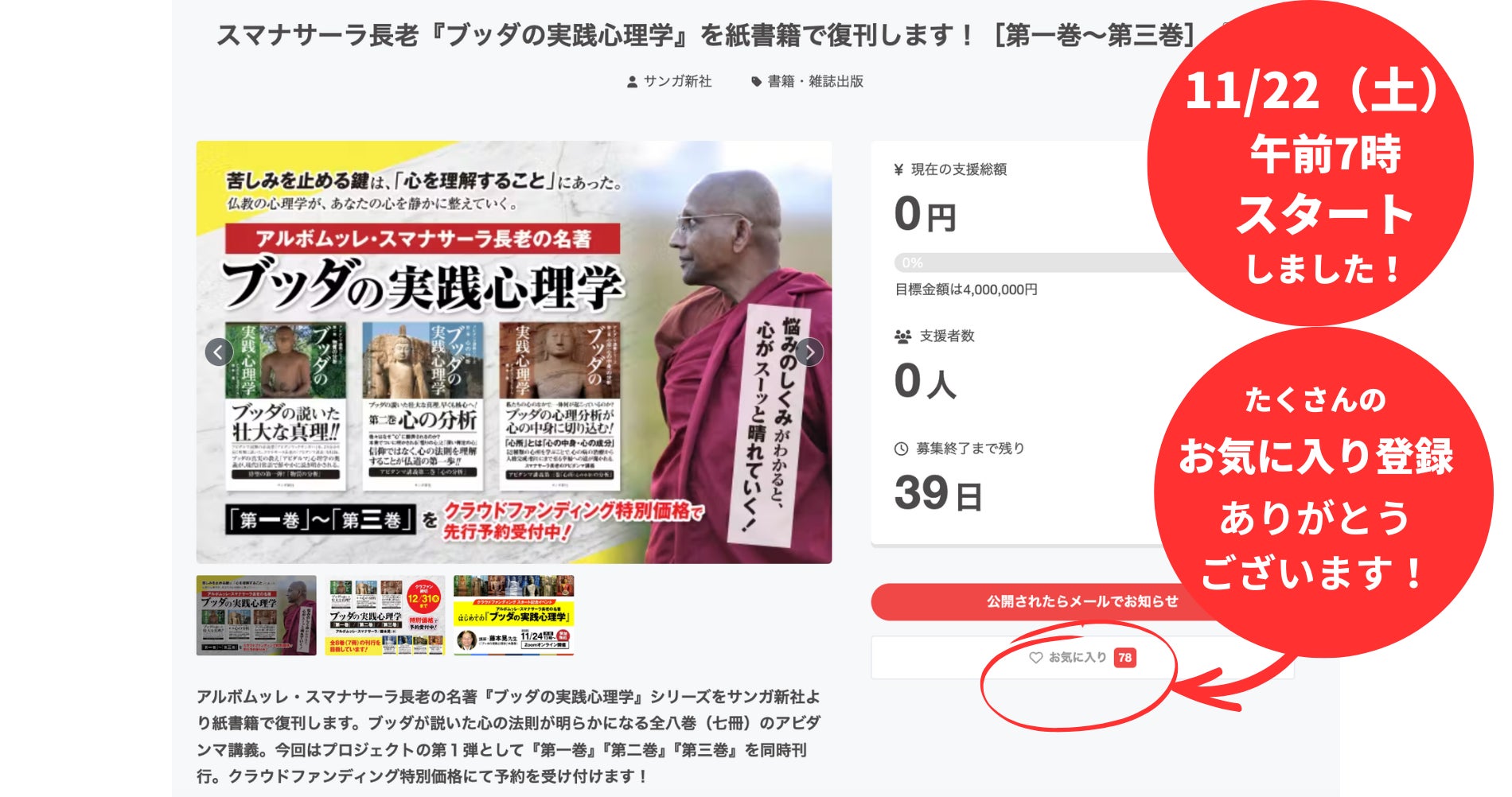Open the サンガ新社 author link

tap(677, 81)
